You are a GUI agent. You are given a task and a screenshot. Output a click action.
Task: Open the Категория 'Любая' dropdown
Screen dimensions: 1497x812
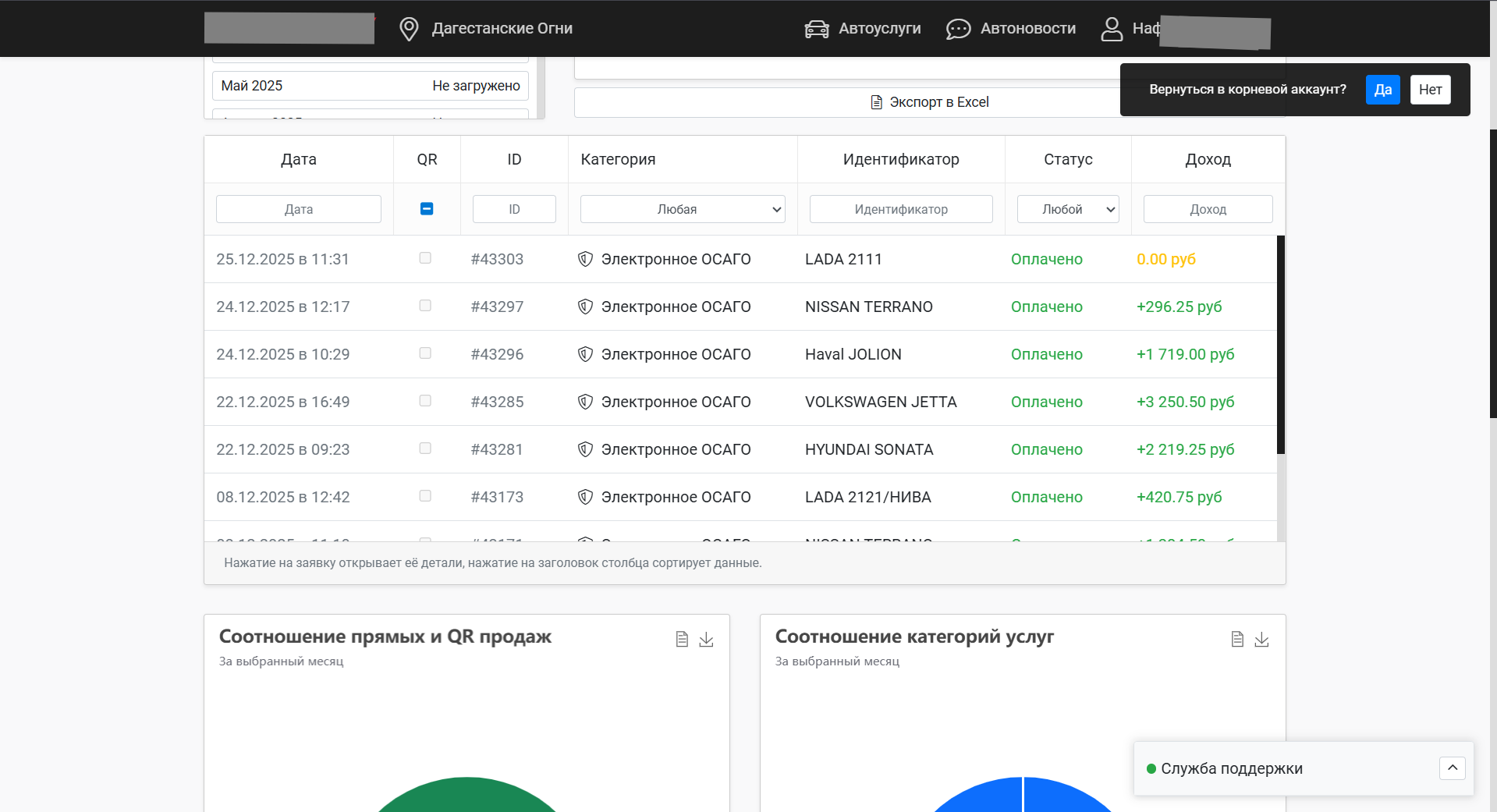pyautogui.click(x=683, y=209)
